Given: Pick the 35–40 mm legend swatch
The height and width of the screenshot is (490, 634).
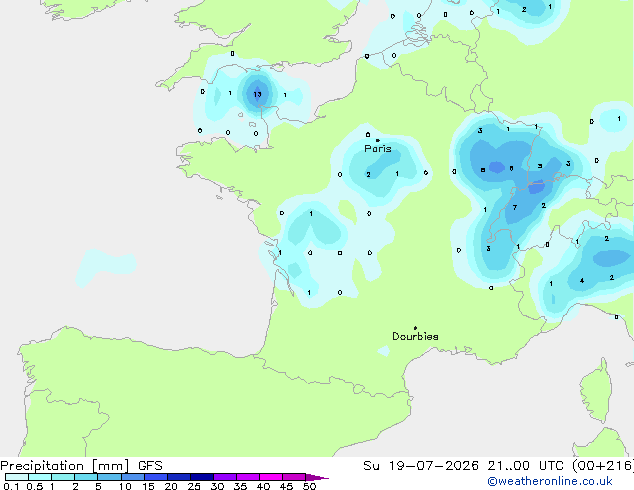Looking at the screenshot, I should tap(247, 477).
